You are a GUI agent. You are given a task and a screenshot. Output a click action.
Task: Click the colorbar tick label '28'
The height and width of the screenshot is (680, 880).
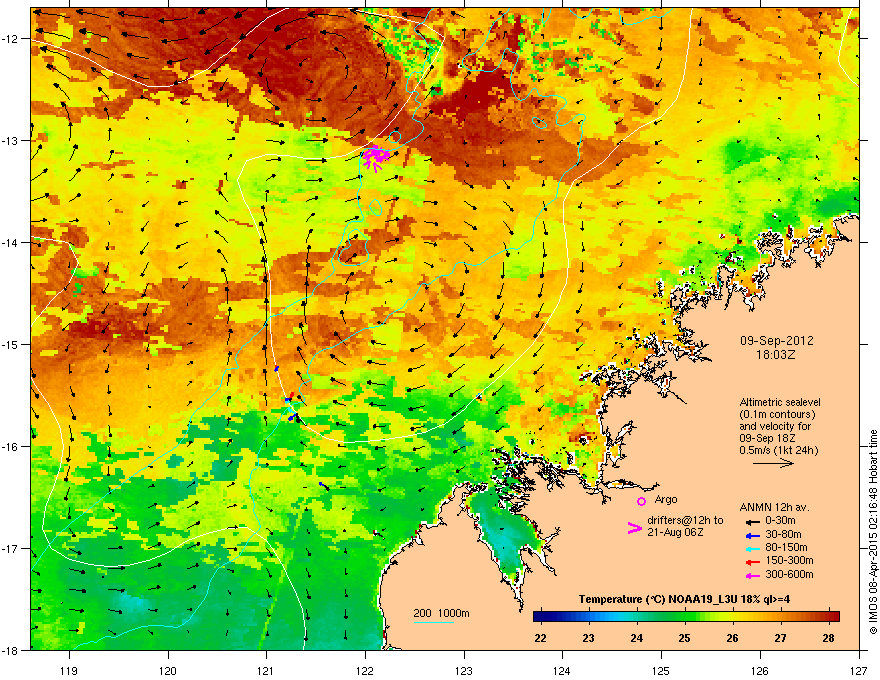pos(828,638)
